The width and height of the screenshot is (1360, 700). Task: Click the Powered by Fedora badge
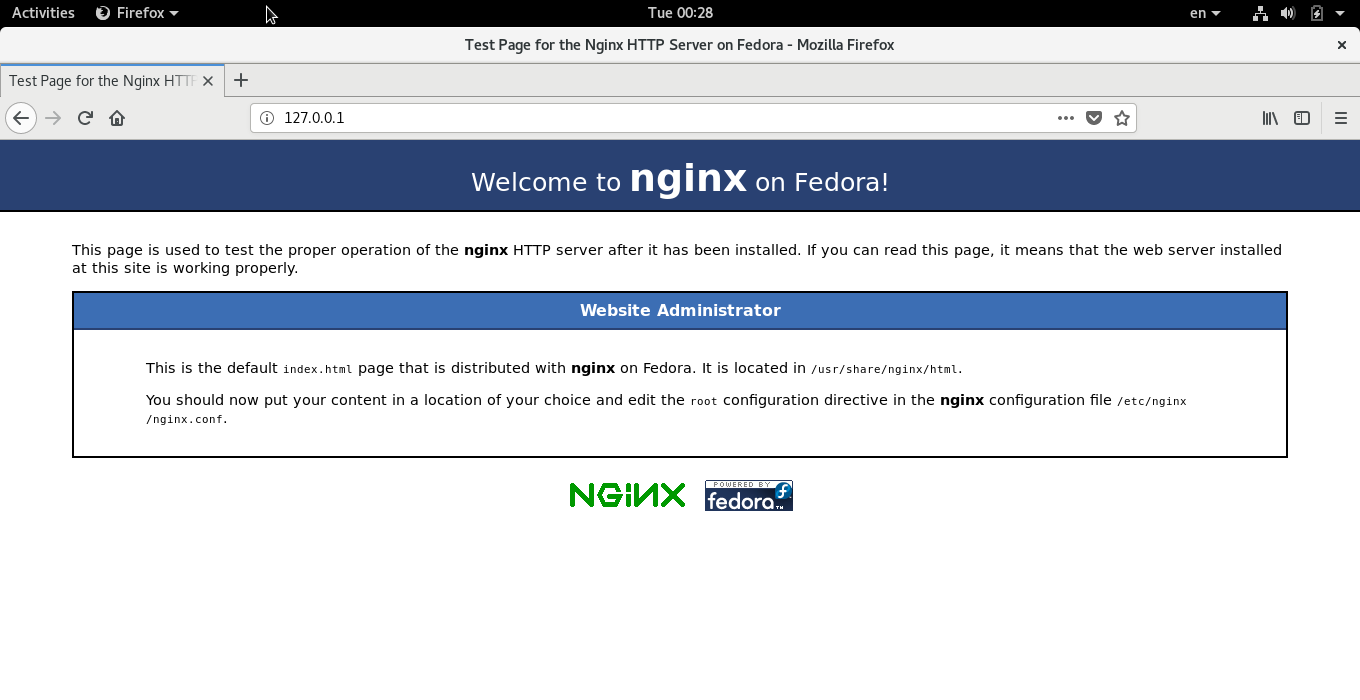(x=749, y=495)
